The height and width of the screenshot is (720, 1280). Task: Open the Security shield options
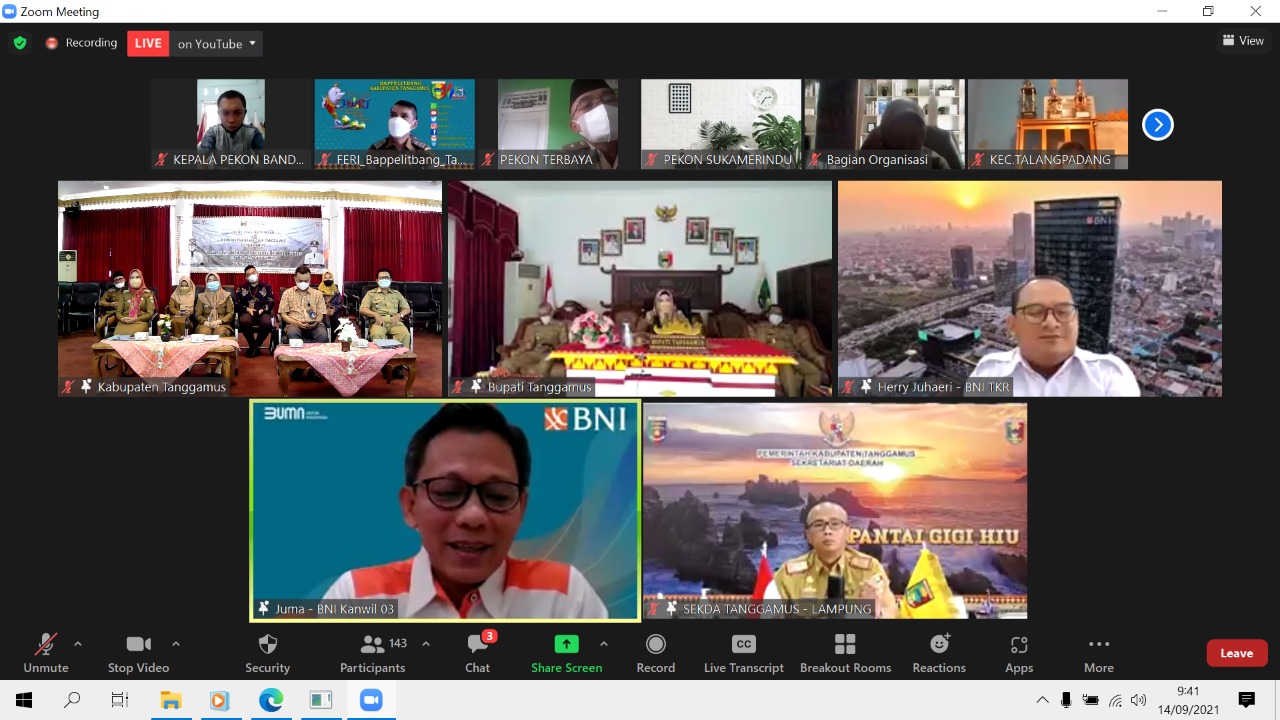point(267,653)
